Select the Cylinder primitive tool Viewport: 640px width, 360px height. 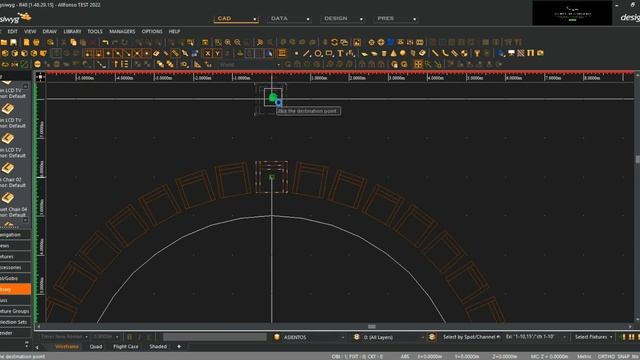click(384, 53)
